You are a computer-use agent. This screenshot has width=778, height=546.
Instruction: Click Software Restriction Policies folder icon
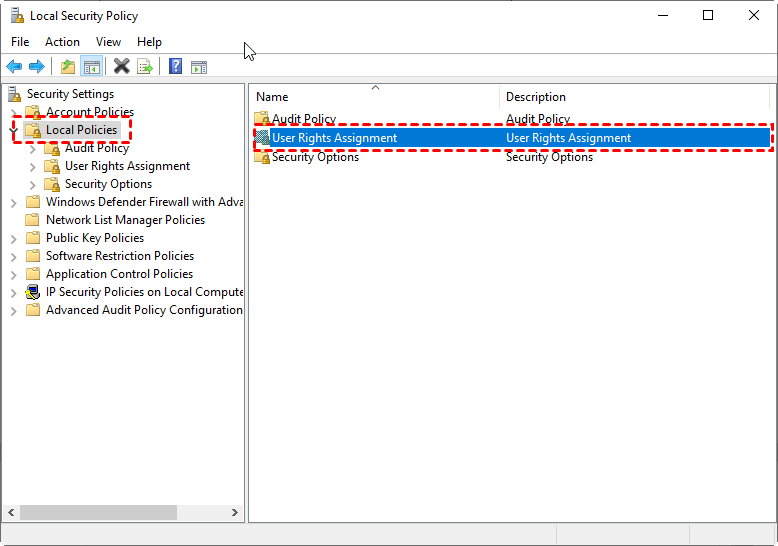(33, 256)
